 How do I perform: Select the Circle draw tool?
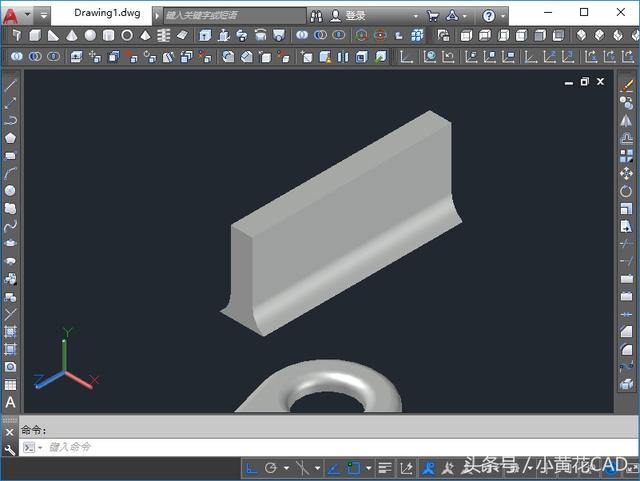pos(10,190)
